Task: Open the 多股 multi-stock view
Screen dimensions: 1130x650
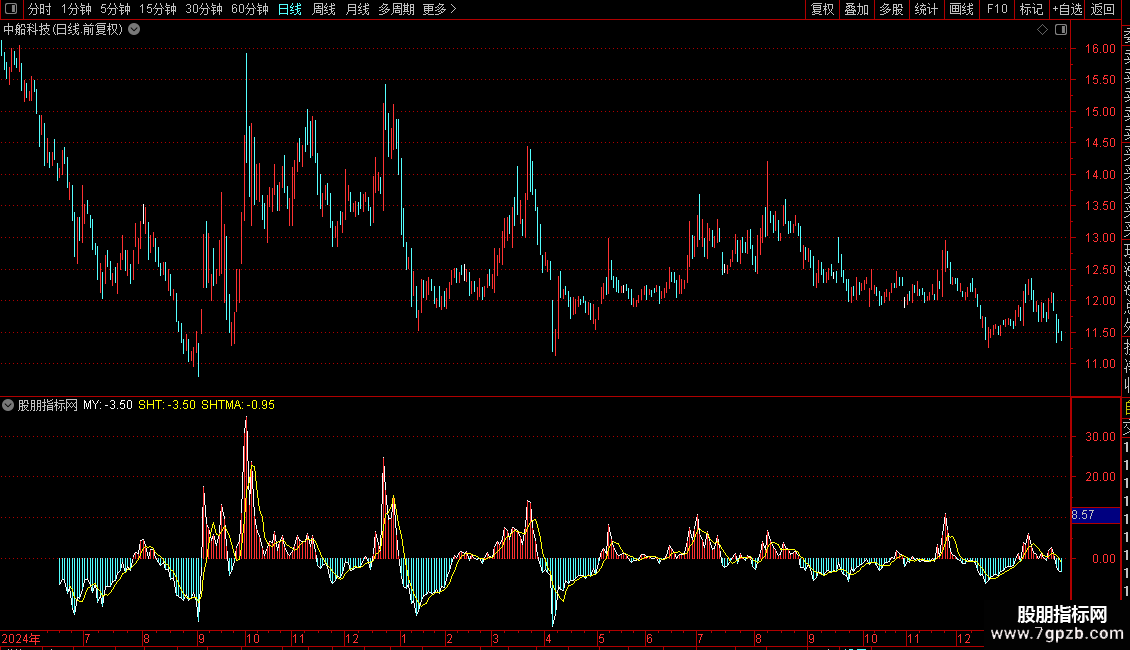Action: [891, 9]
